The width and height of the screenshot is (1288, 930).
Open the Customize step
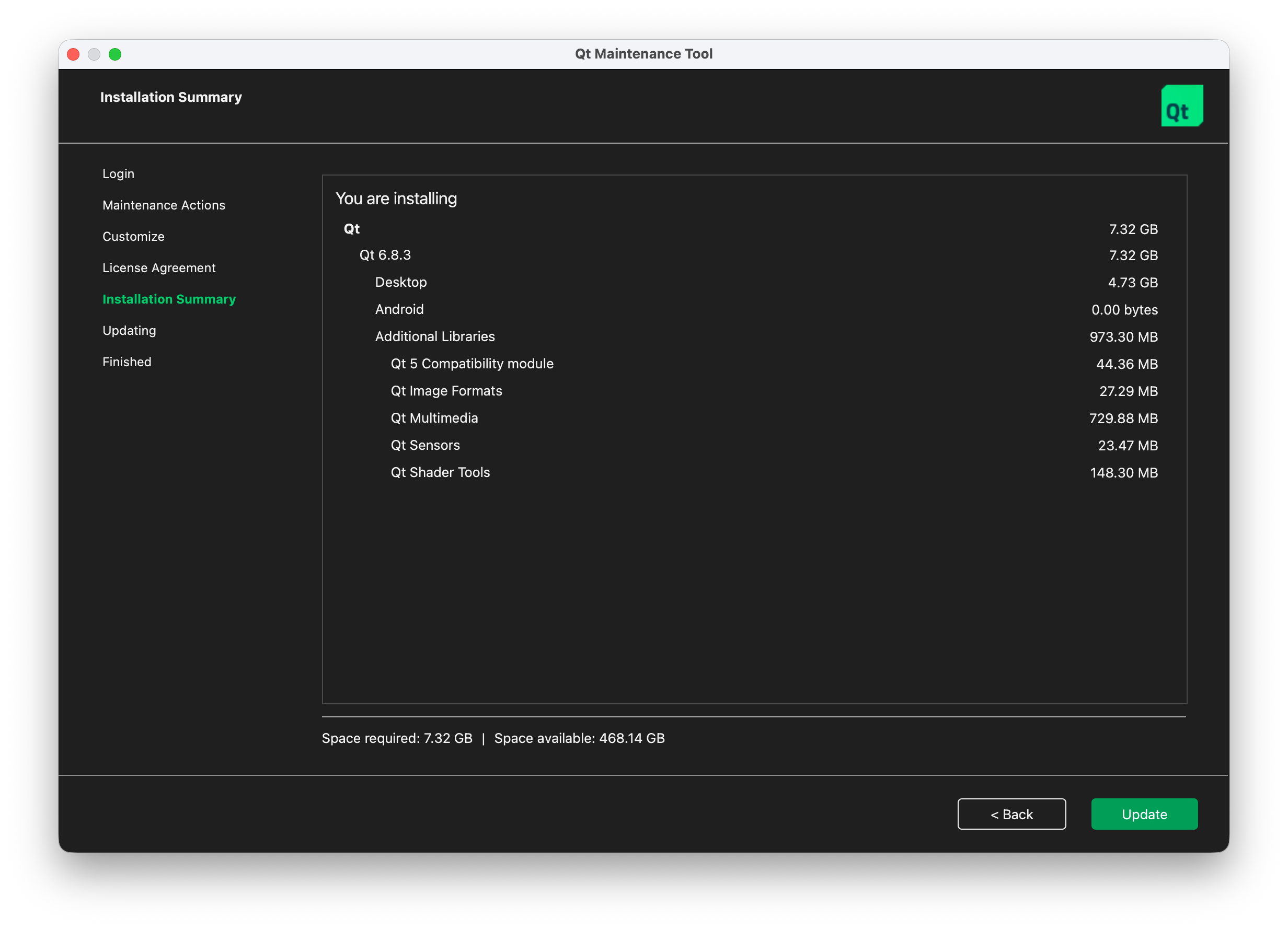[133, 236]
